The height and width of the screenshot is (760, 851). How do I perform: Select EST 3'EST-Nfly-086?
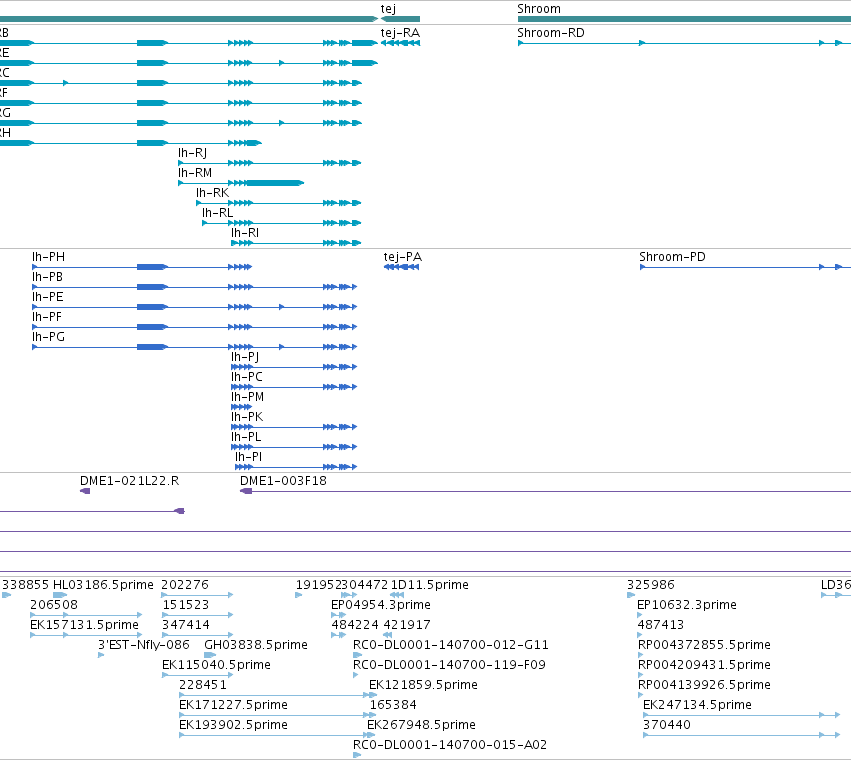click(x=143, y=645)
